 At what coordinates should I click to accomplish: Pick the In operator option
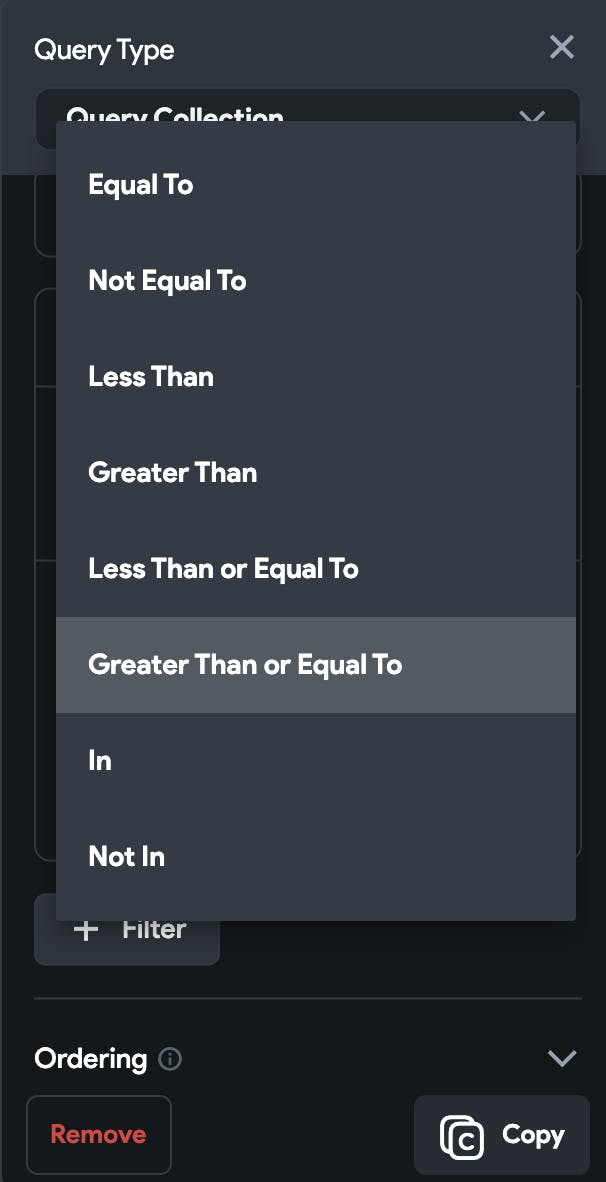[100, 761]
